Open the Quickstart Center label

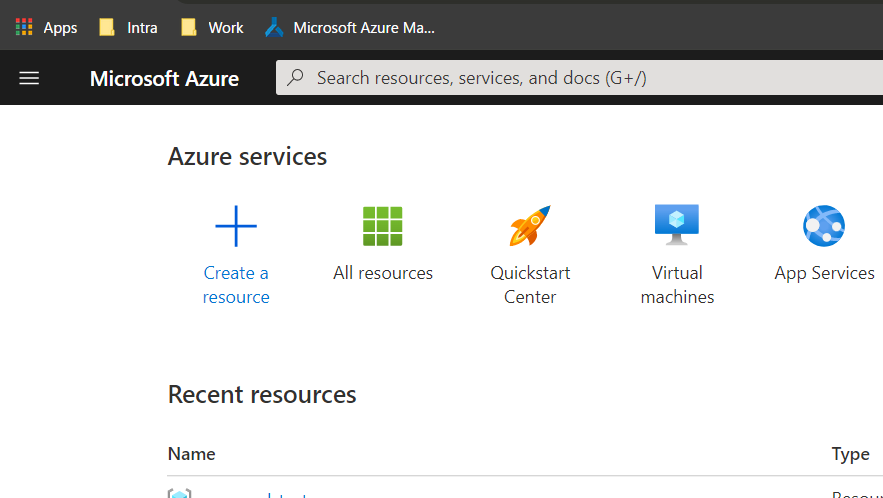(530, 284)
